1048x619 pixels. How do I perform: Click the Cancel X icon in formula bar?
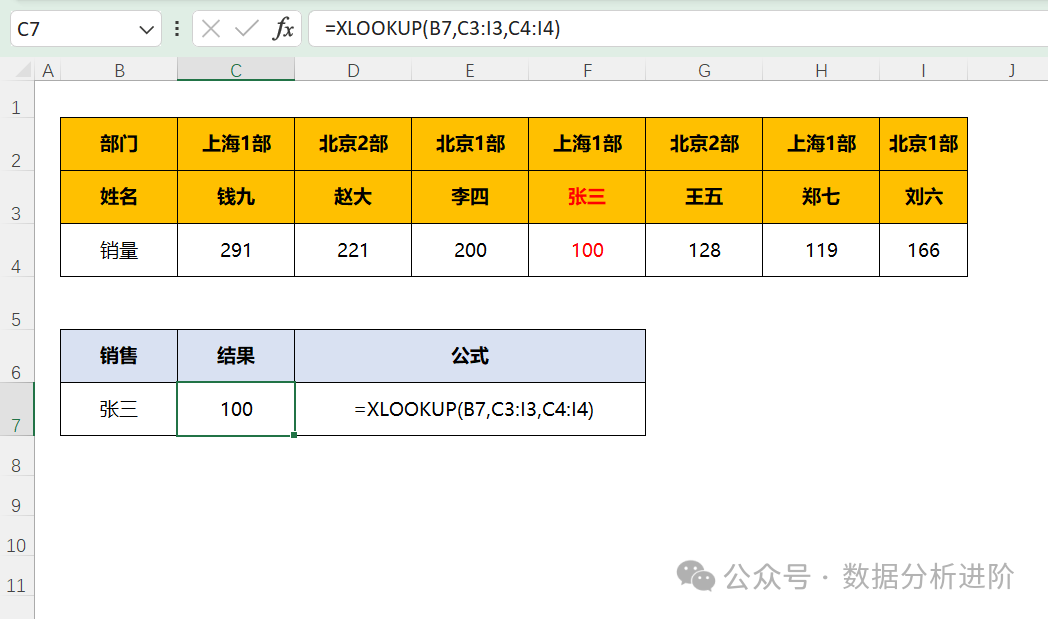click(x=211, y=29)
